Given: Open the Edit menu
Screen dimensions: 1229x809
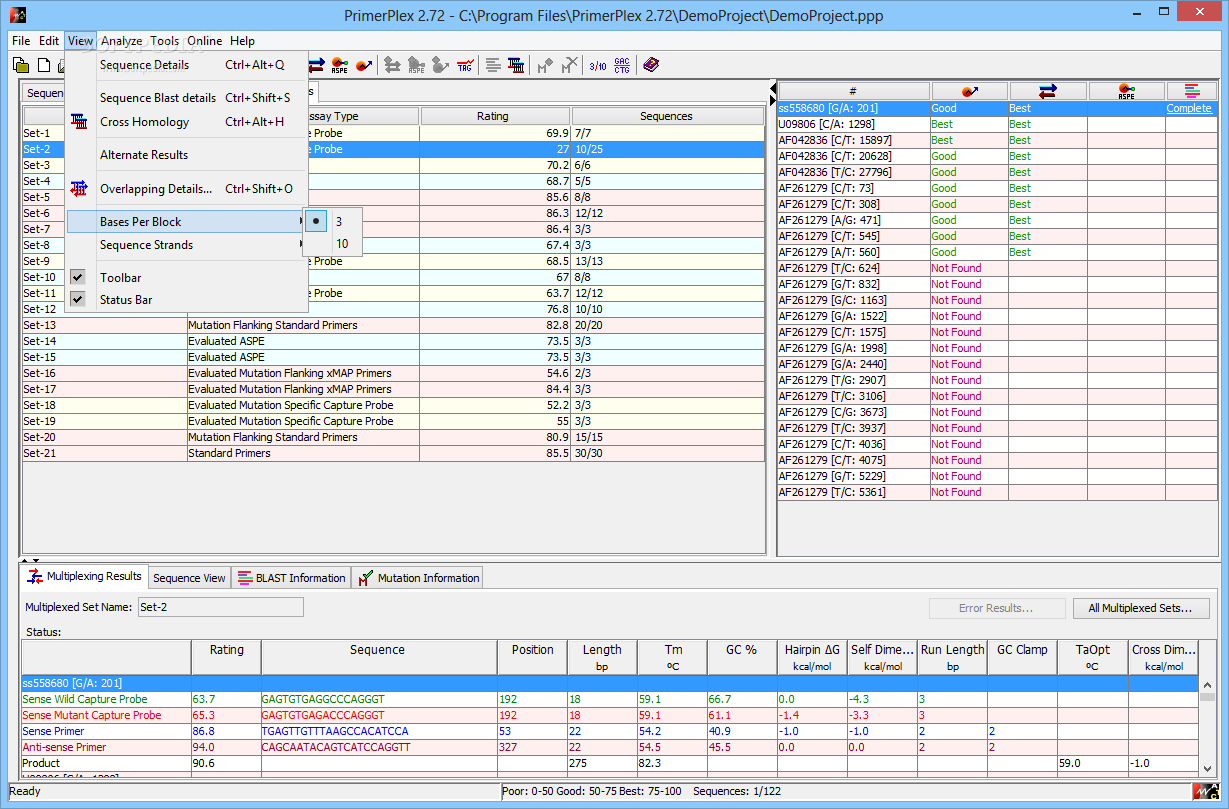Looking at the screenshot, I should [49, 41].
